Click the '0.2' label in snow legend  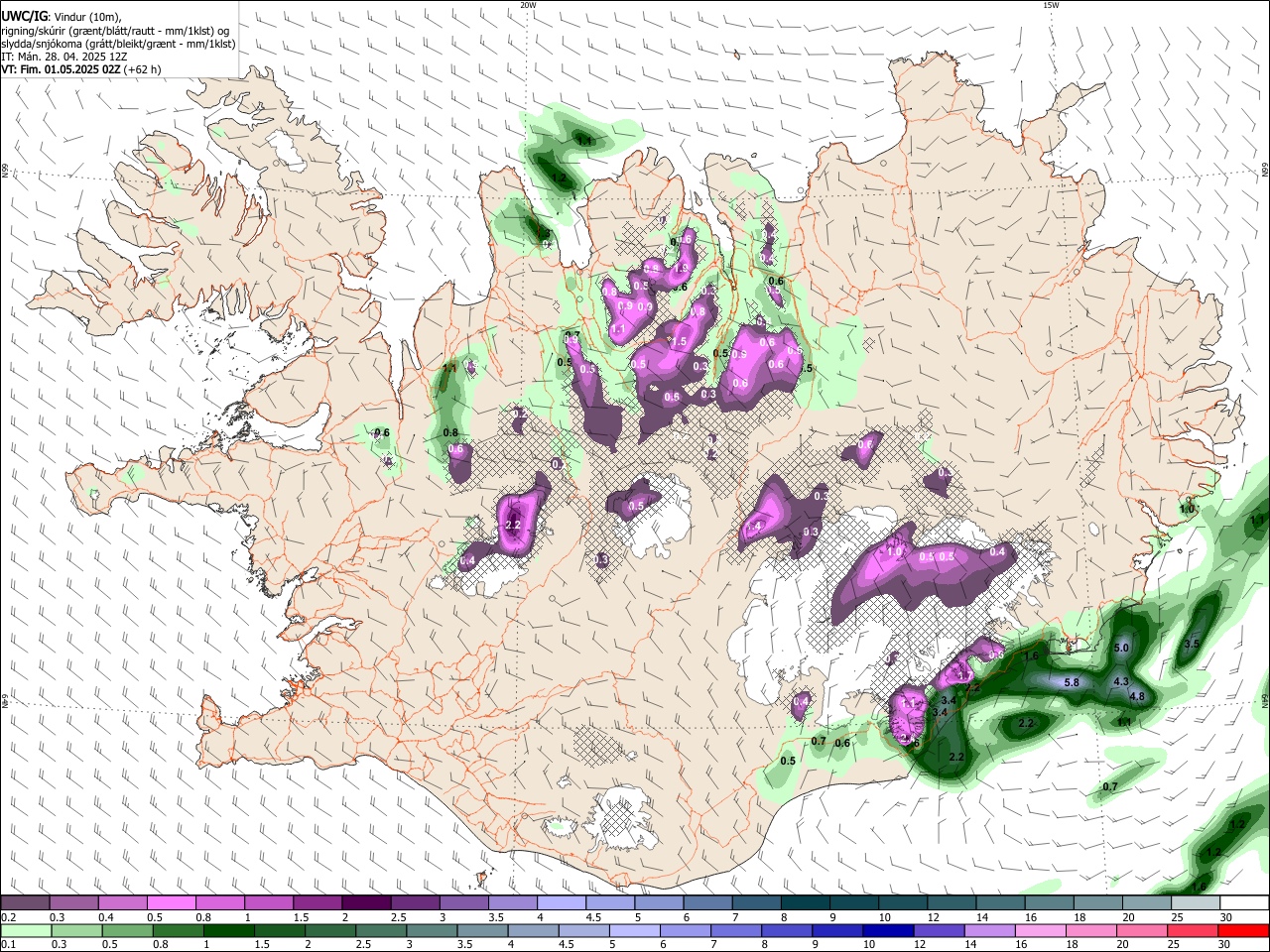tap(8, 917)
